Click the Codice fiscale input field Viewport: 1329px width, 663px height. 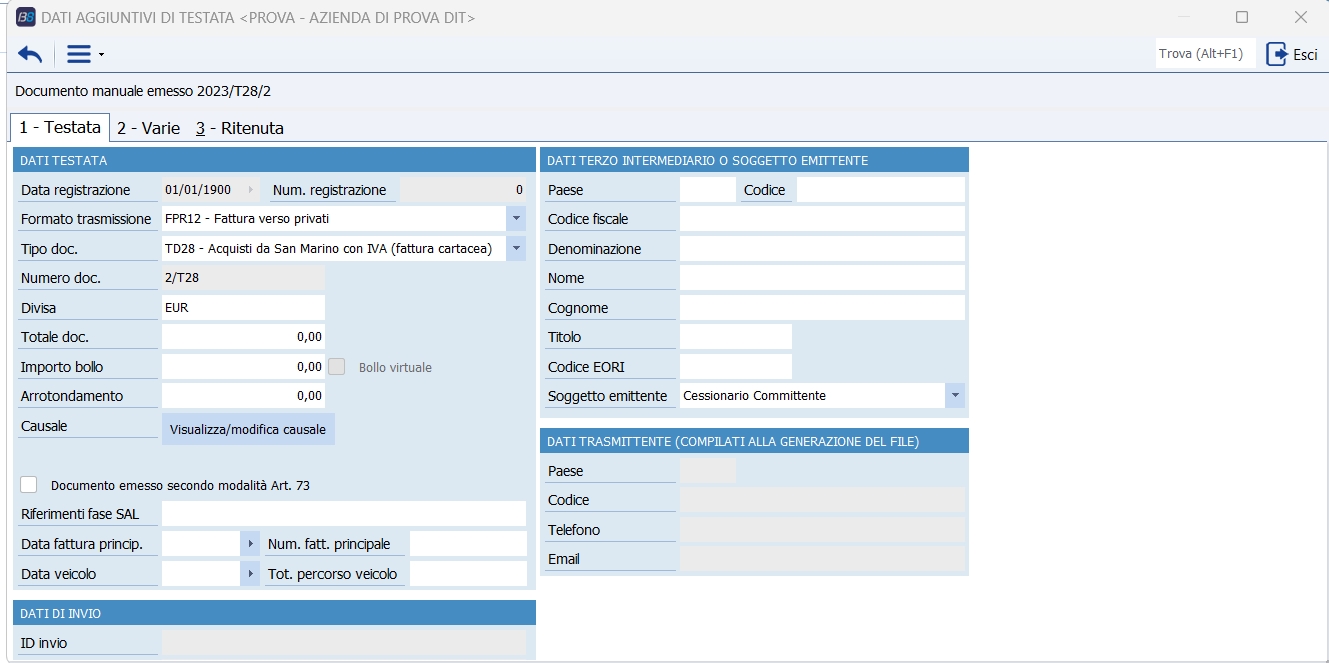[822, 219]
